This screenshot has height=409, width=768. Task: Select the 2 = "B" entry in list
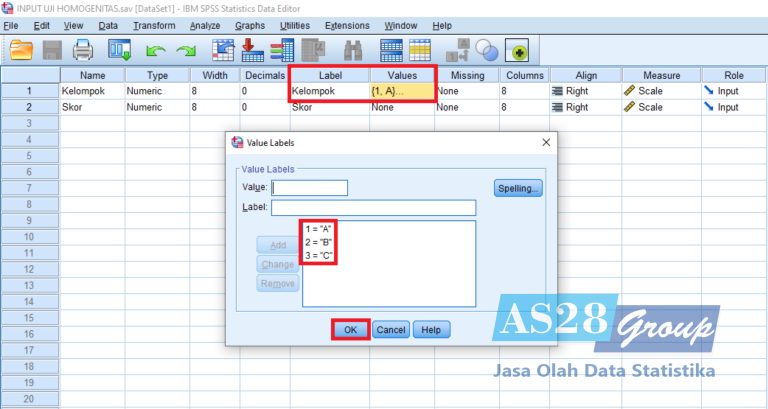point(320,242)
